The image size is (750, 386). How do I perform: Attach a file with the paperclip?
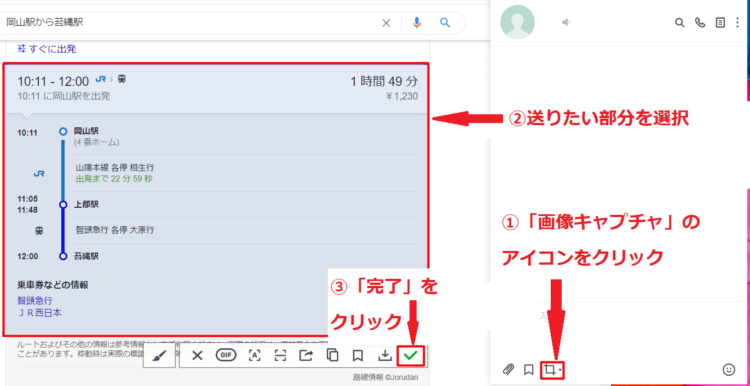pyautogui.click(x=508, y=369)
